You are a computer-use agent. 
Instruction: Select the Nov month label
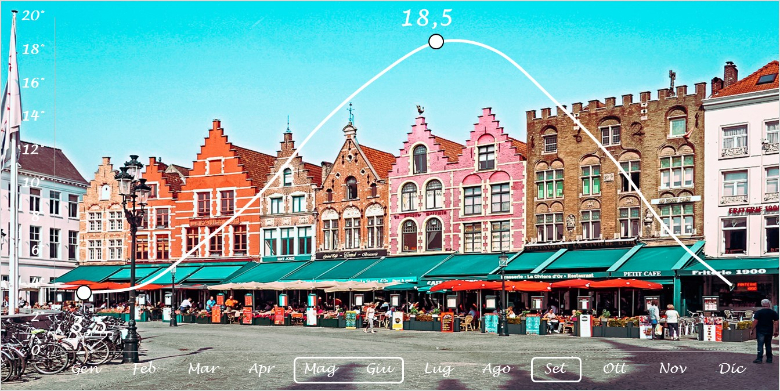click(673, 369)
